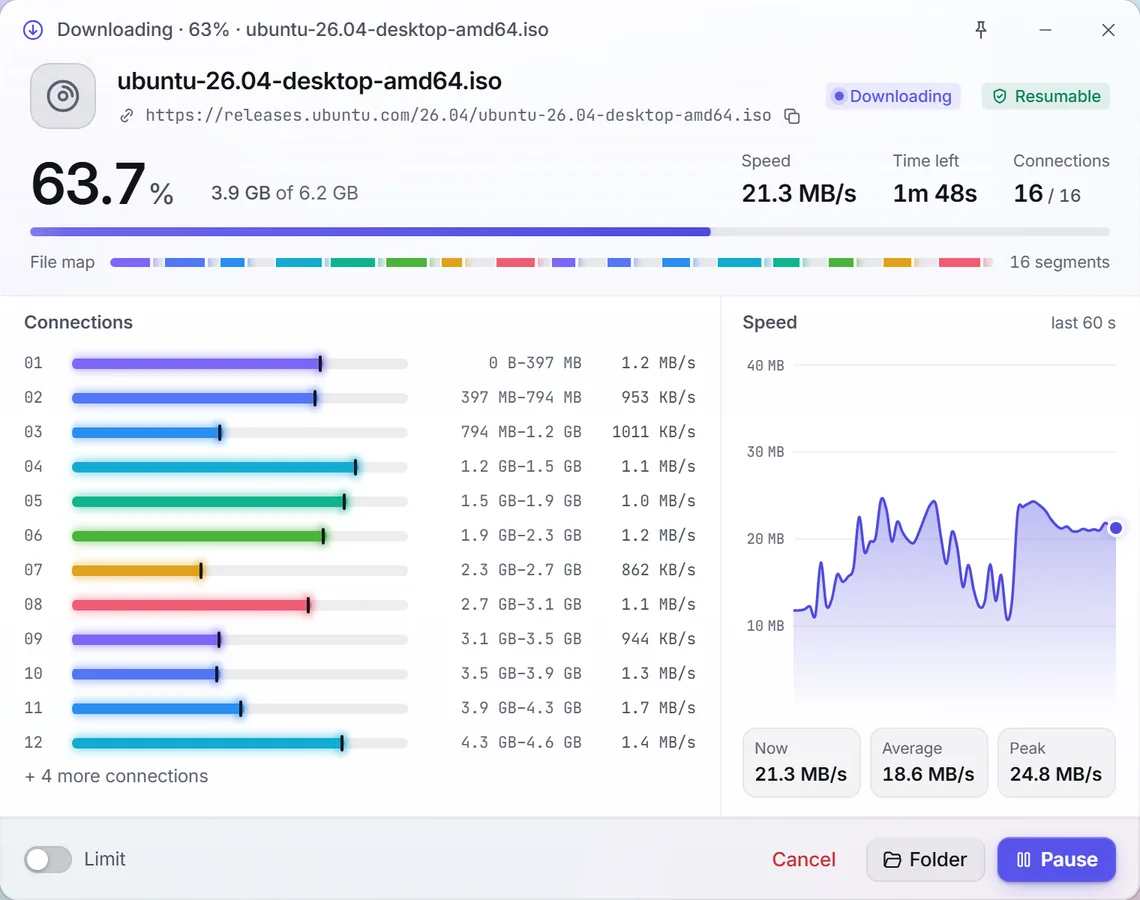Click the Resumable shield badge
Screen dimensions: 1140x900
pos(1046,96)
